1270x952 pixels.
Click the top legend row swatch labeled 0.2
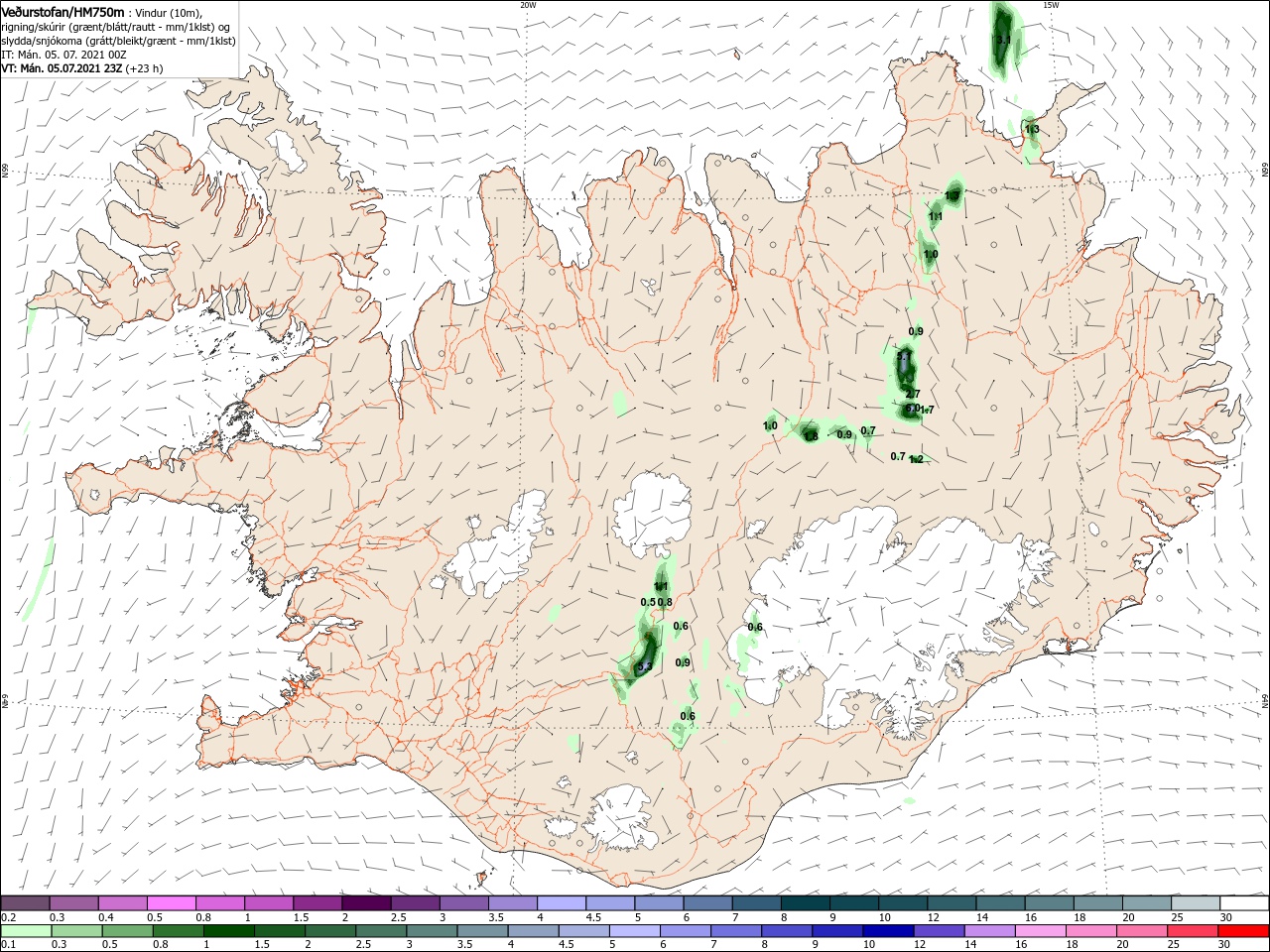click(x=25, y=902)
